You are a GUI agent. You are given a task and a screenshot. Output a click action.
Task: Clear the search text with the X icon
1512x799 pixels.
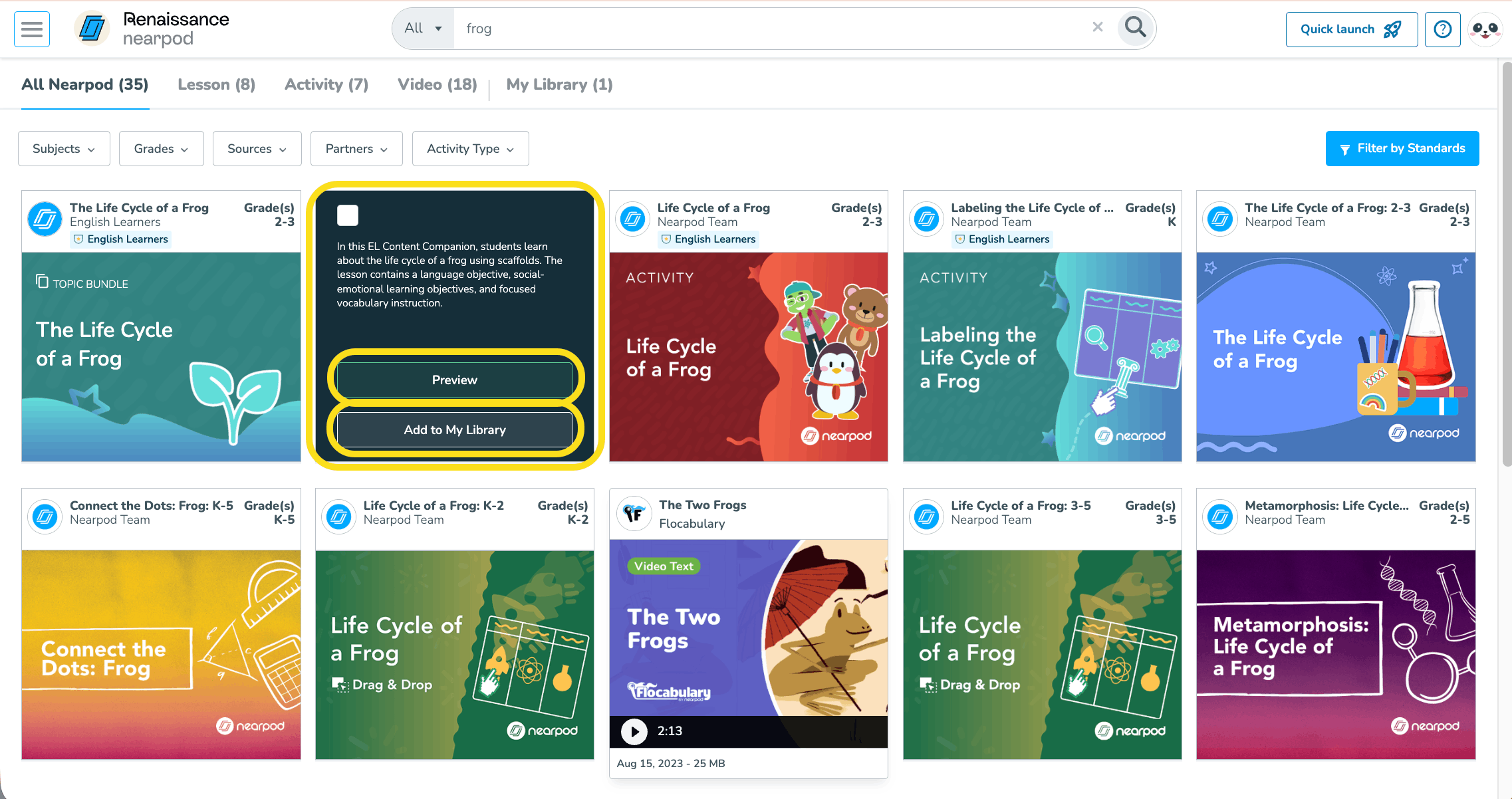pyautogui.click(x=1098, y=27)
